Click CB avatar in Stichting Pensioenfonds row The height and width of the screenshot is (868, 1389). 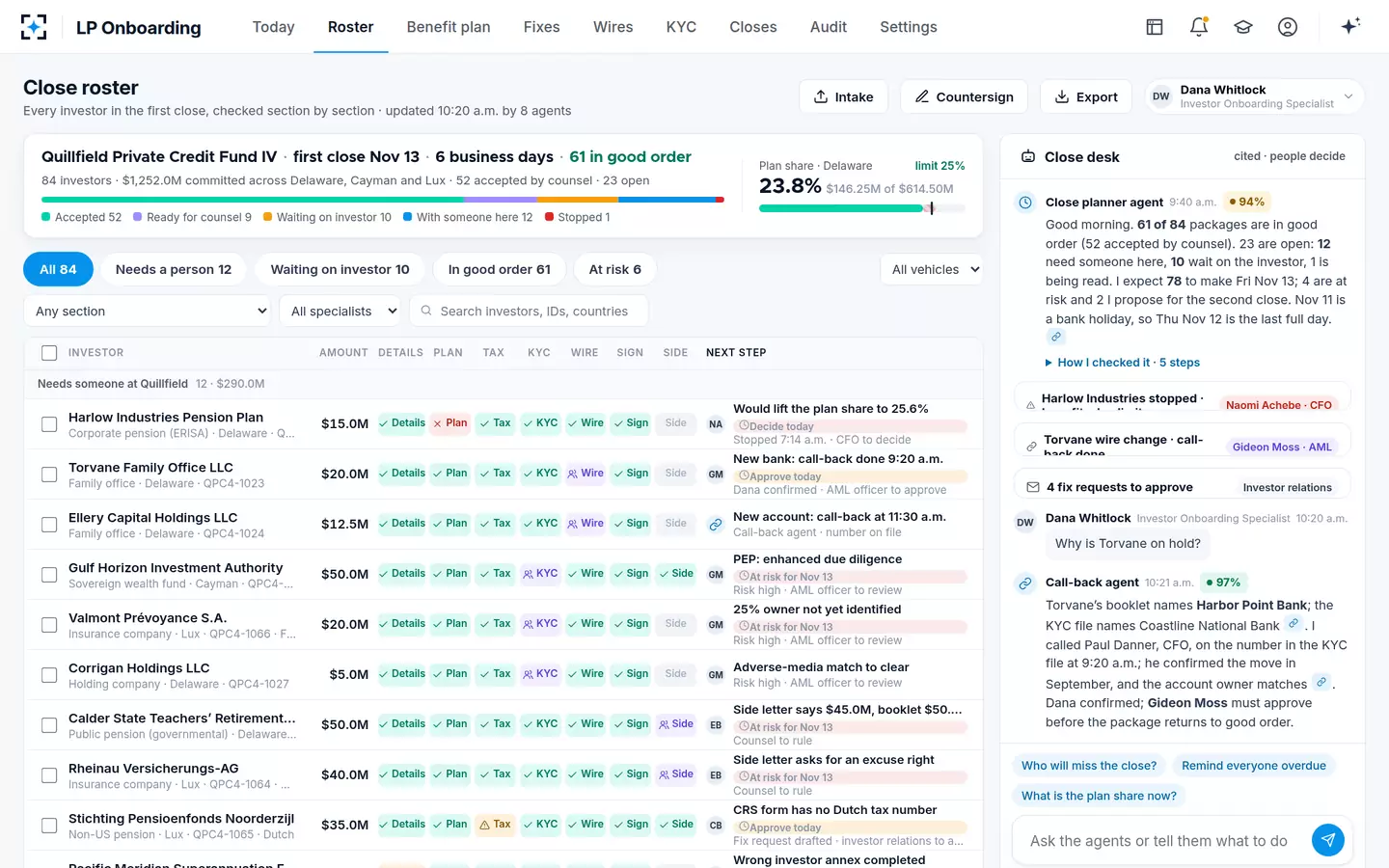click(716, 826)
